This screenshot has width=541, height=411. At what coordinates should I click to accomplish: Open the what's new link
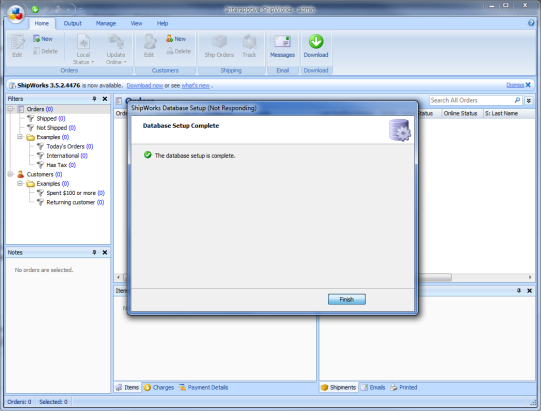click(196, 86)
